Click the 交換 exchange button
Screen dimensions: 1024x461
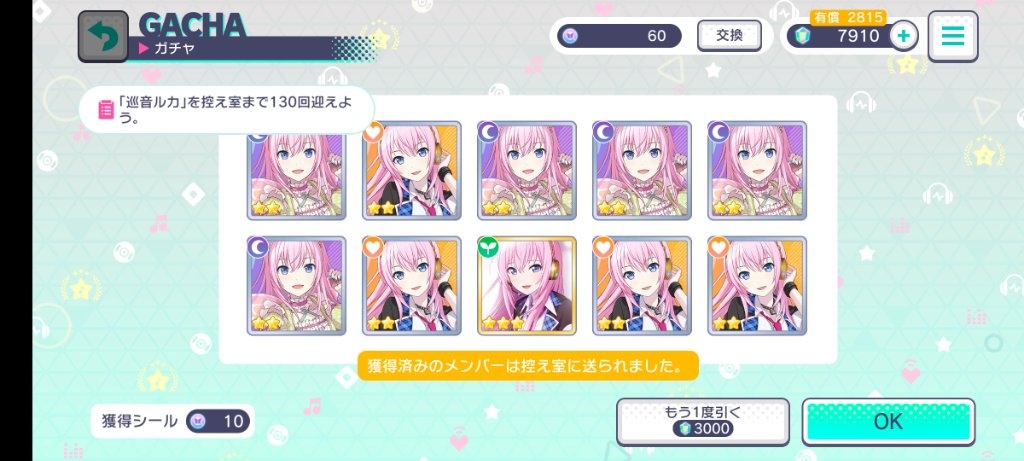pos(729,36)
